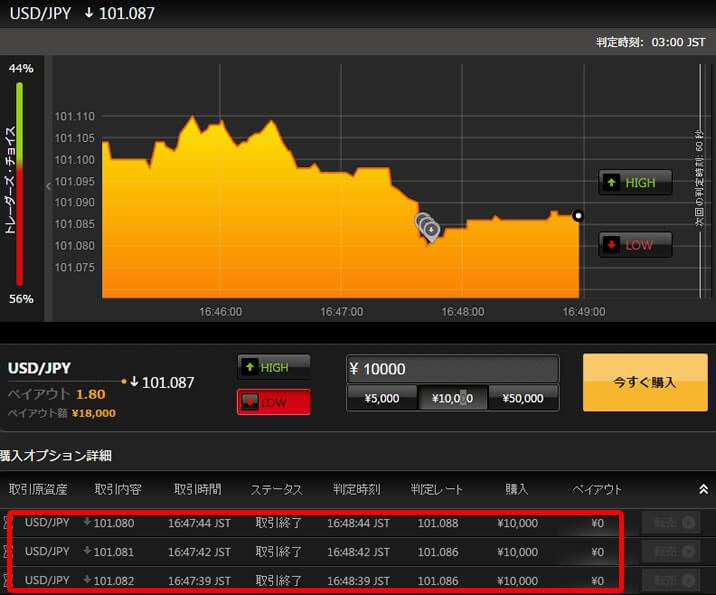Click the ステータス column header
The image size is (716, 595).
[276, 490]
